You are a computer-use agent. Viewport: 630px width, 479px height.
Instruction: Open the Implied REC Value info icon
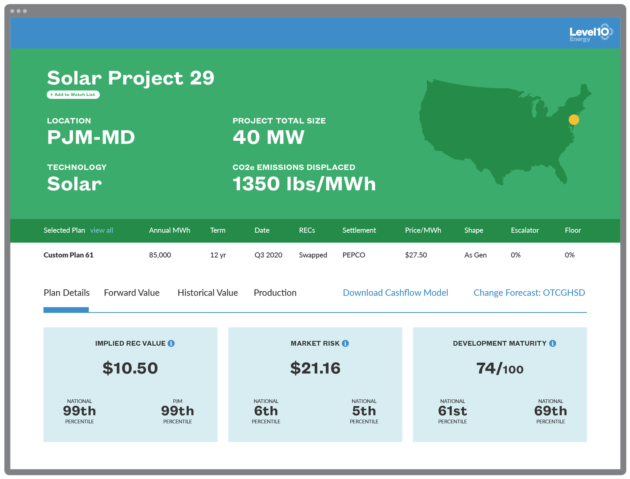(171, 343)
